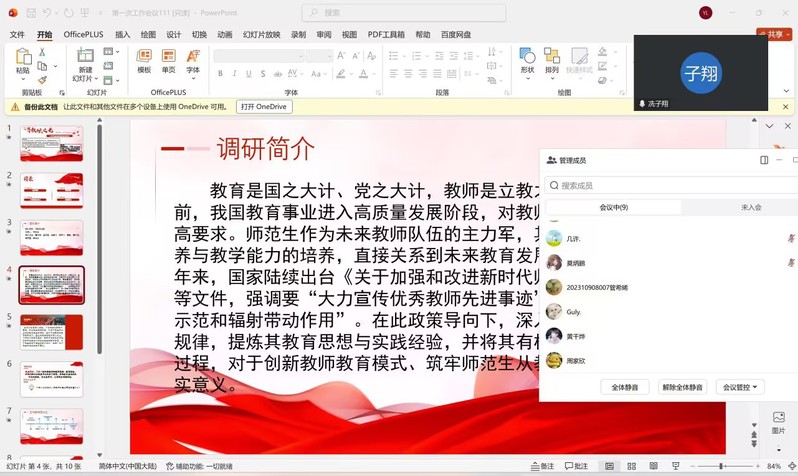The height and width of the screenshot is (476, 798).
Task: Toggle Italic formatting
Action: pyautogui.click(x=234, y=74)
